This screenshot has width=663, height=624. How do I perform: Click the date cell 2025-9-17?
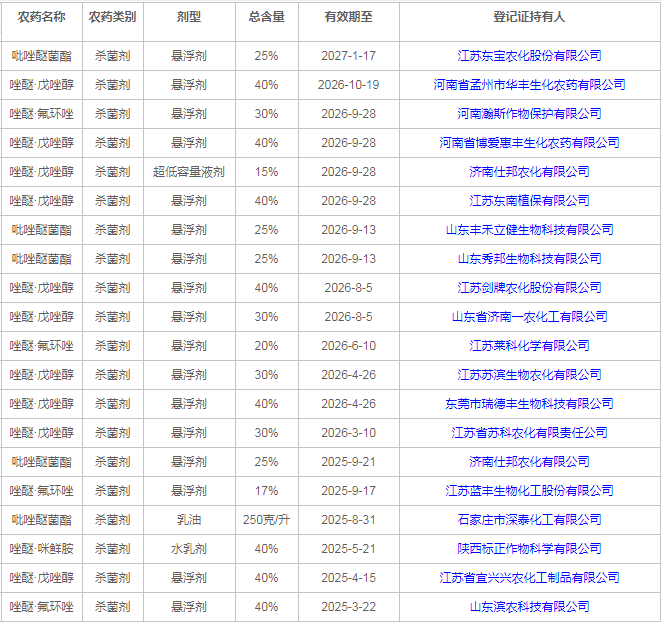348,491
